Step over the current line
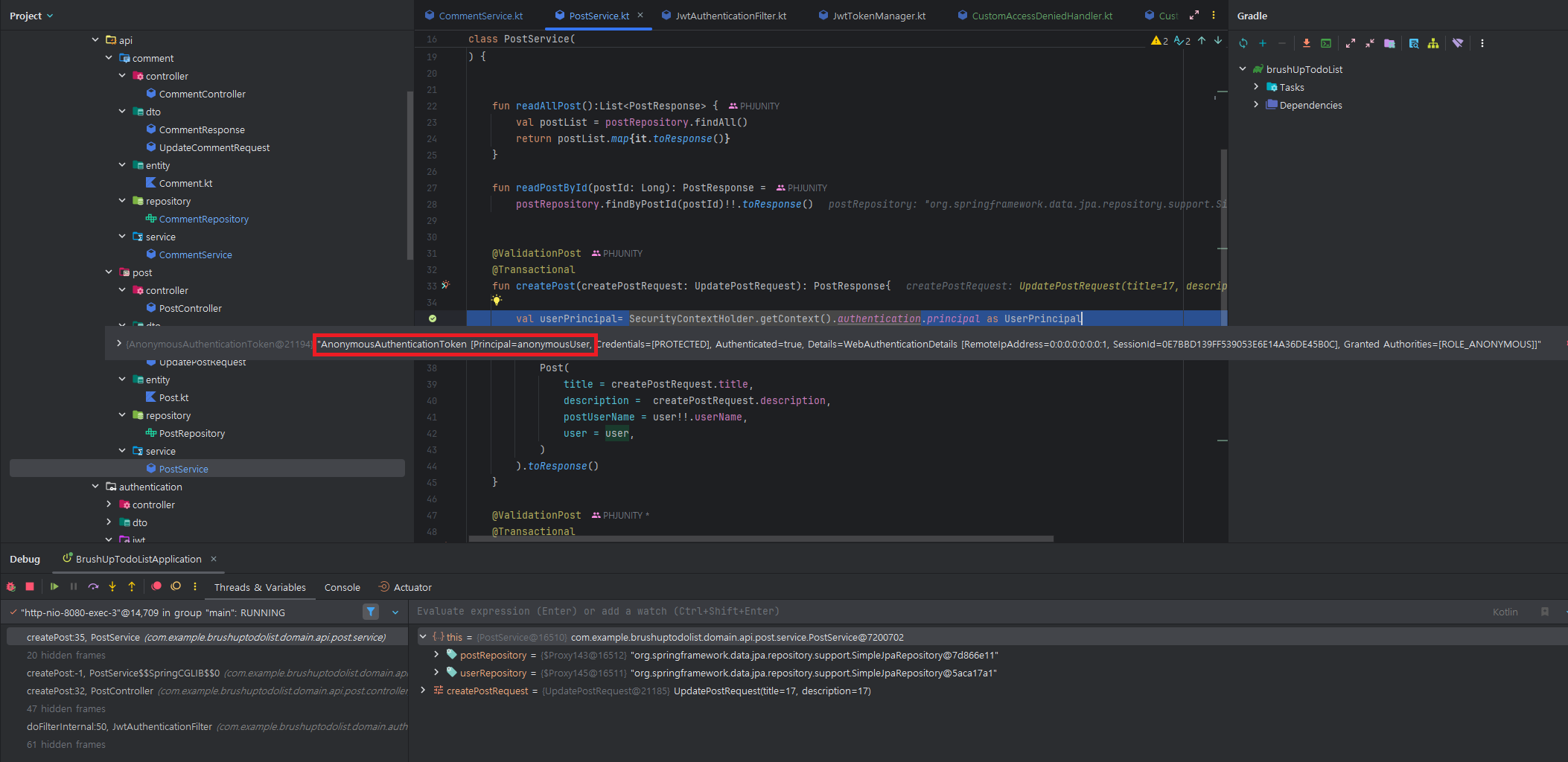 (93, 586)
